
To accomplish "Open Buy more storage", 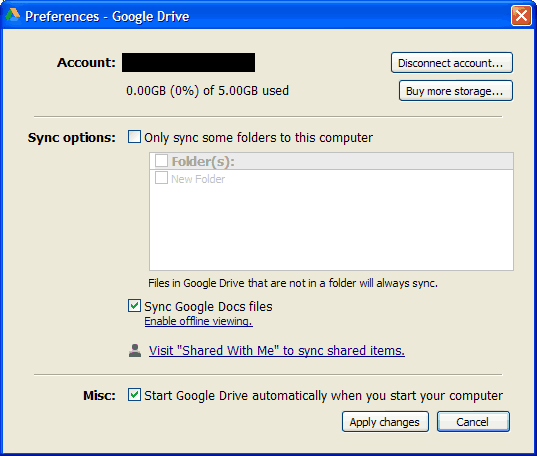I will pyautogui.click(x=456, y=91).
